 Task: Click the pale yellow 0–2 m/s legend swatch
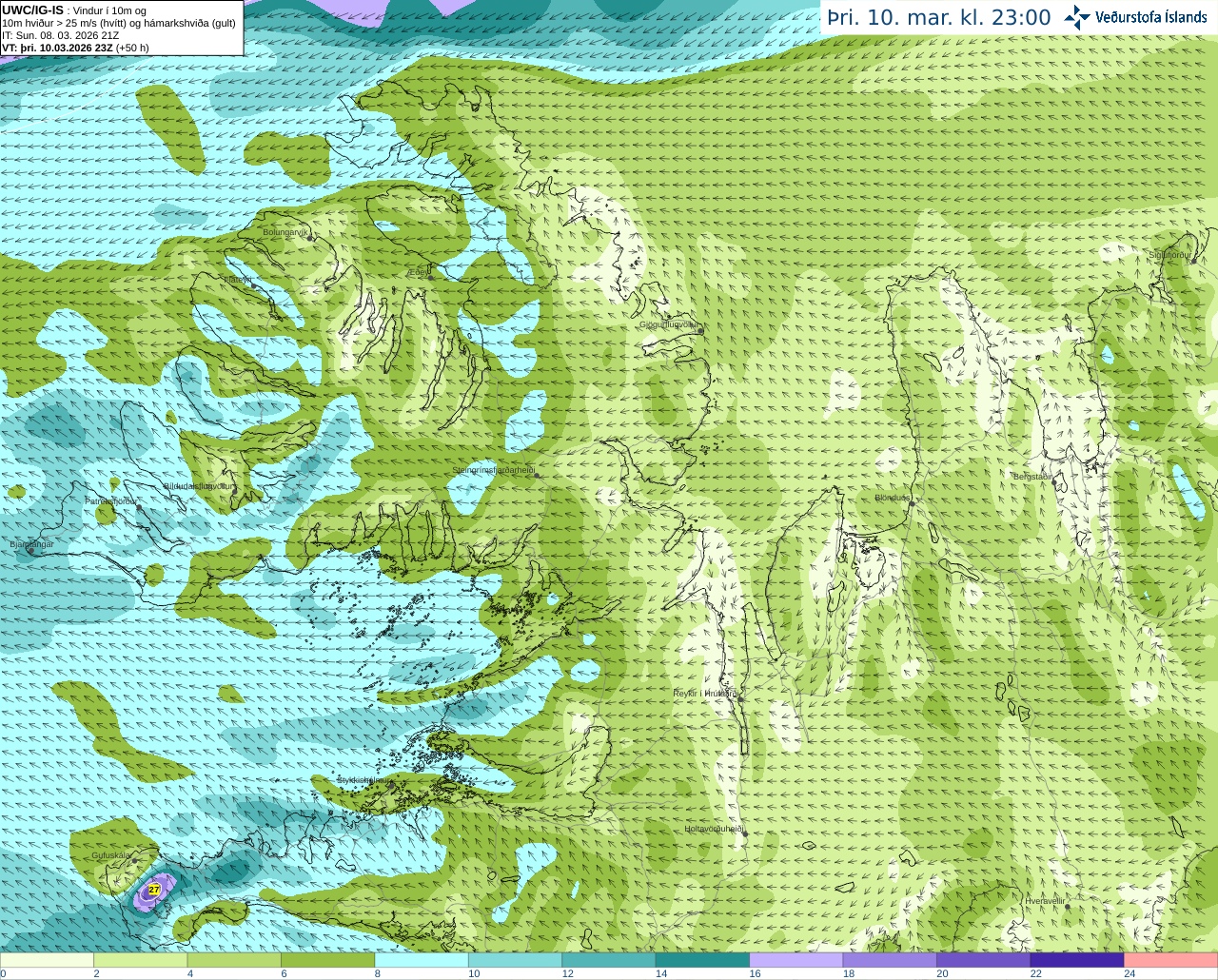(48, 960)
